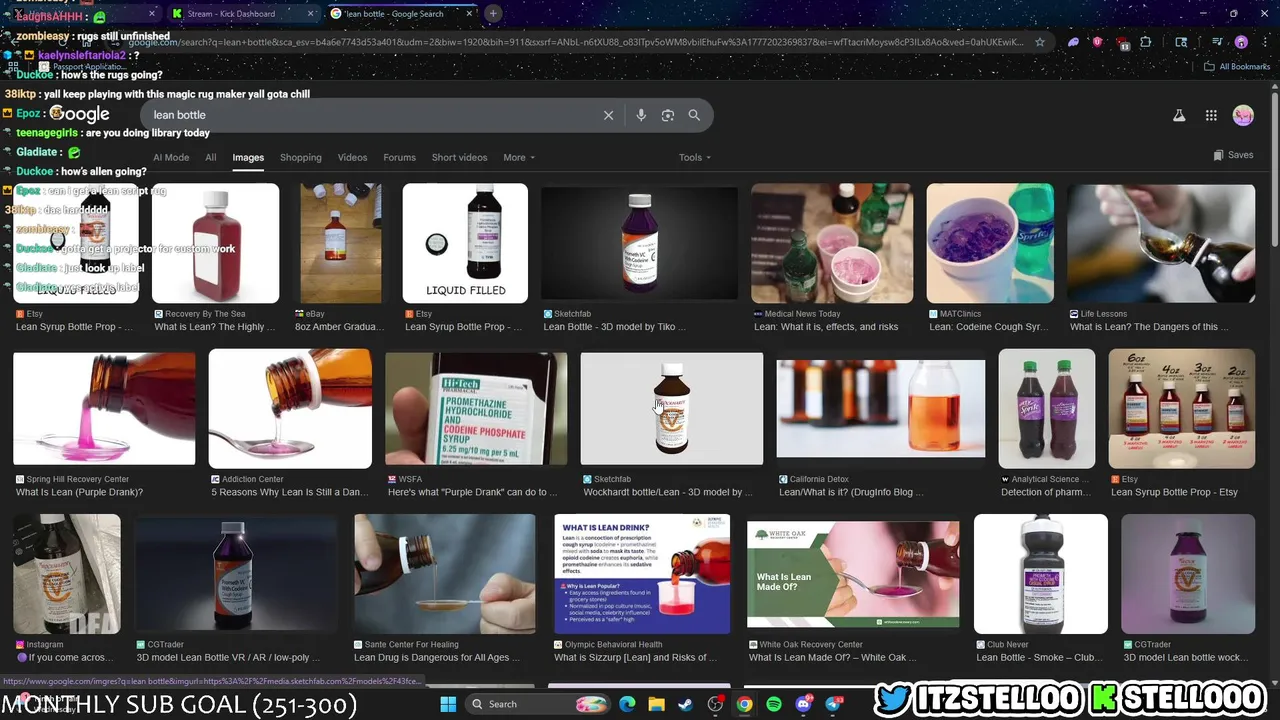The width and height of the screenshot is (1280, 720).
Task: Launch Microsoft Edge from the taskbar
Action: click(627, 704)
